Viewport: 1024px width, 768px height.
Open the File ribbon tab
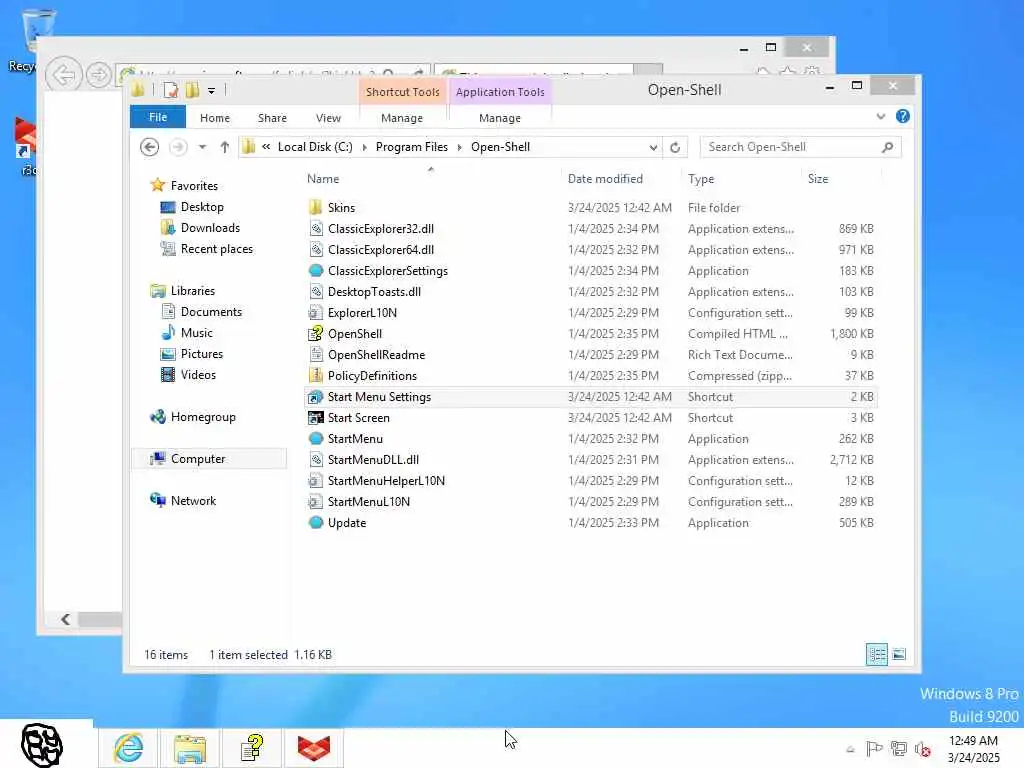(158, 117)
